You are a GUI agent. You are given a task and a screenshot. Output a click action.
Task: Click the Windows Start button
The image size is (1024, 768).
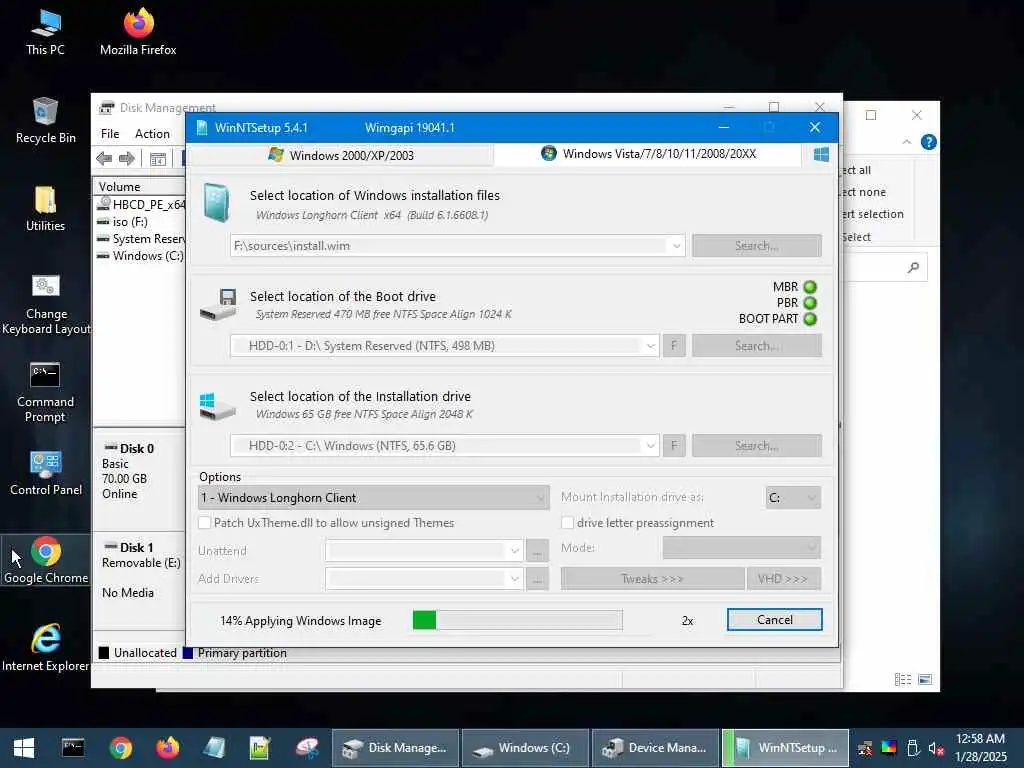(x=24, y=748)
